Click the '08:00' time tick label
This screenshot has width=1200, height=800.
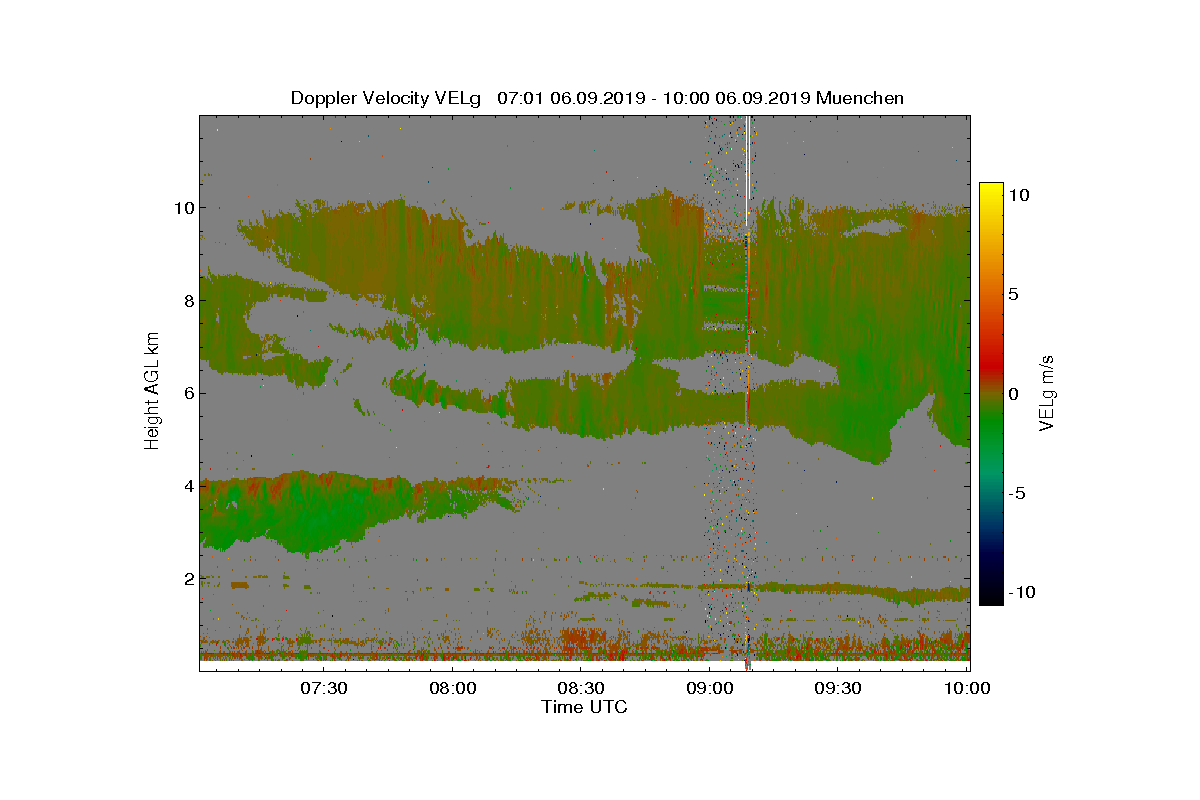(452, 688)
